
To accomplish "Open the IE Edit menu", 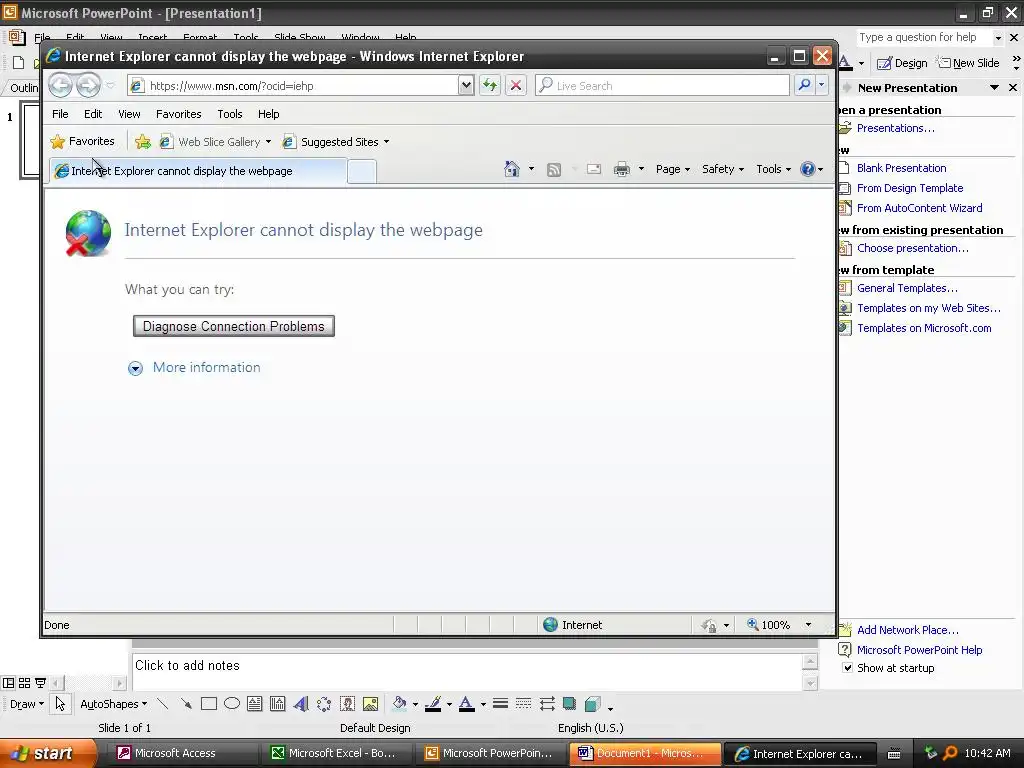I will [93, 114].
